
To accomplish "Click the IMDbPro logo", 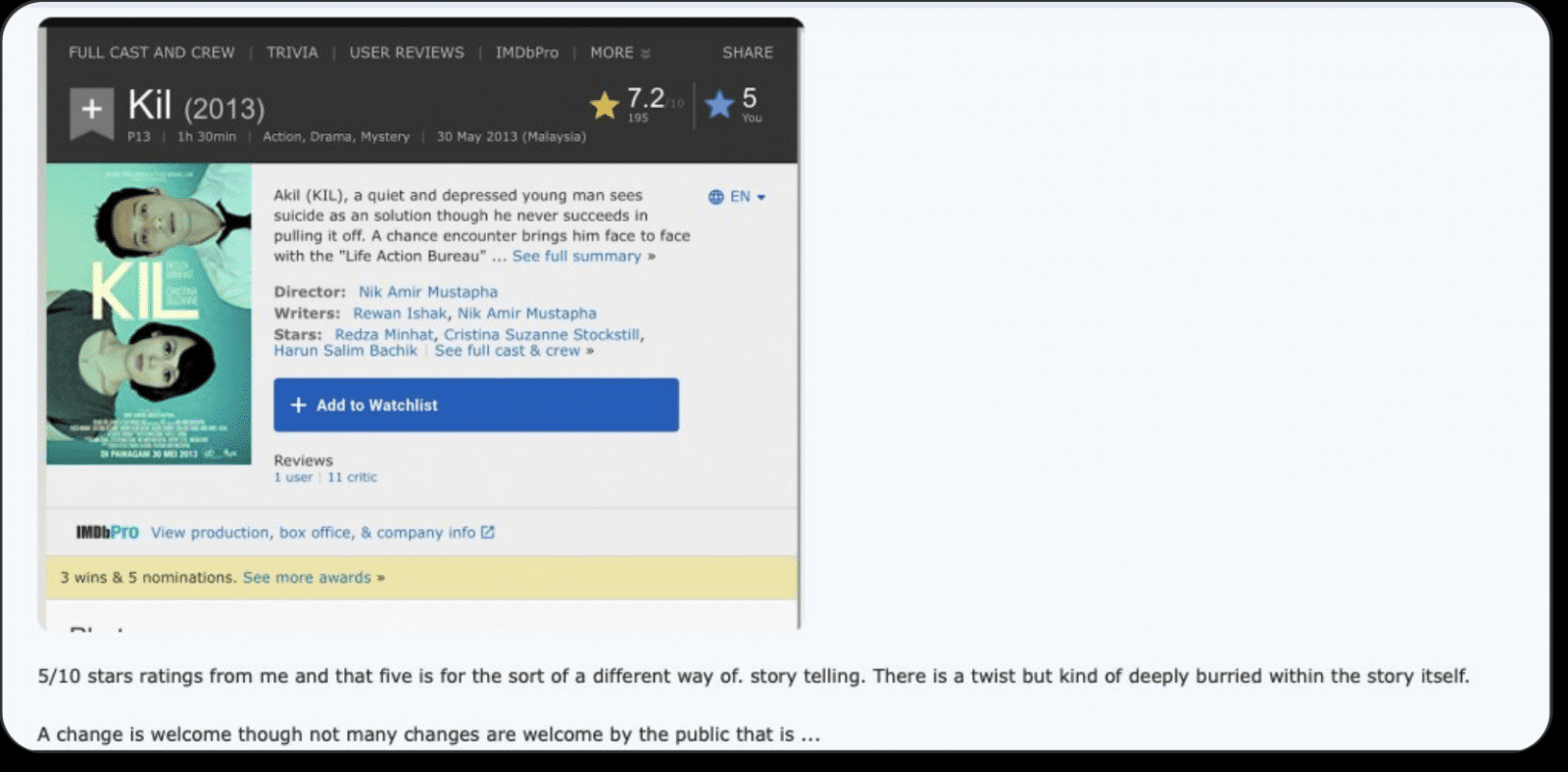I will click(107, 532).
